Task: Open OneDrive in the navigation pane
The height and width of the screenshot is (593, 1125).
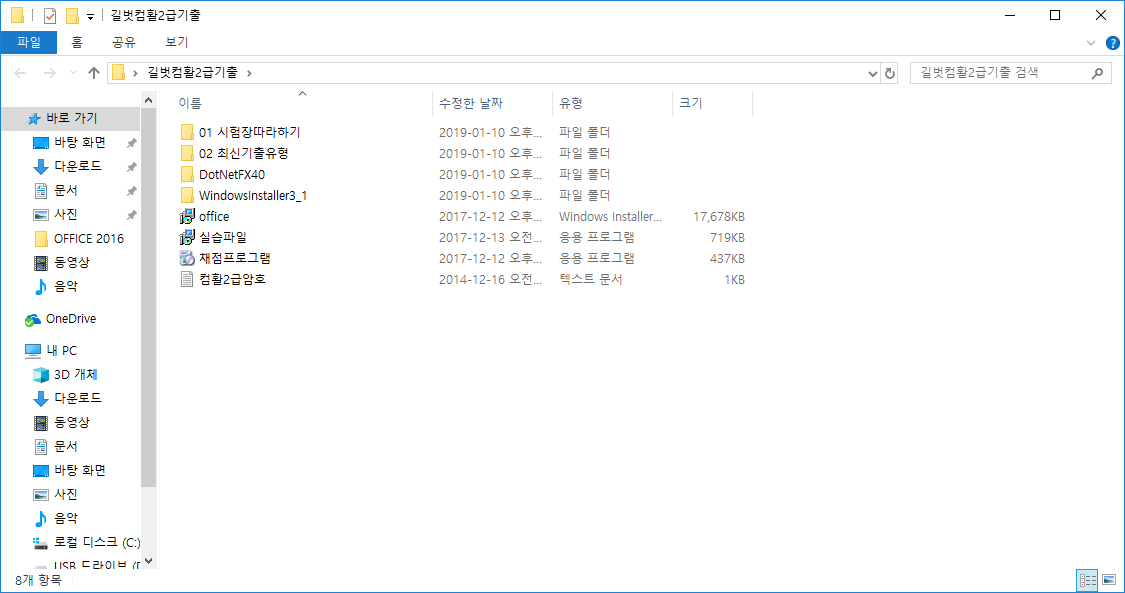Action: pos(70,319)
